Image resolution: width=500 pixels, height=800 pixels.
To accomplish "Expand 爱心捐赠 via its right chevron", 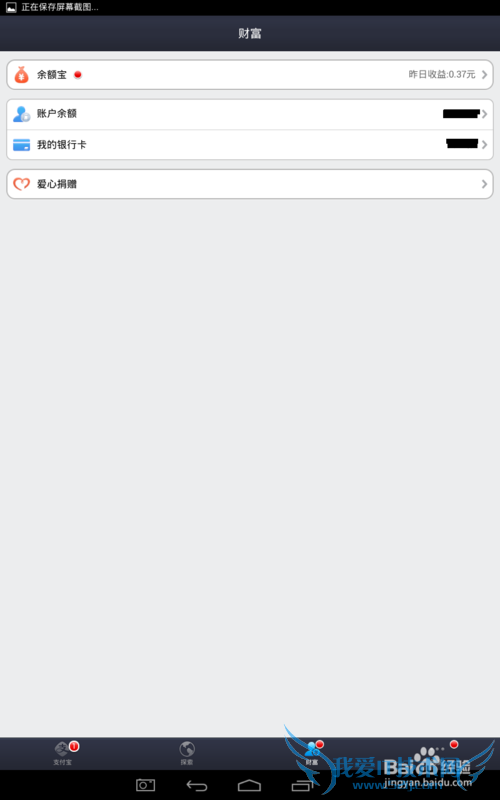I will click(484, 184).
